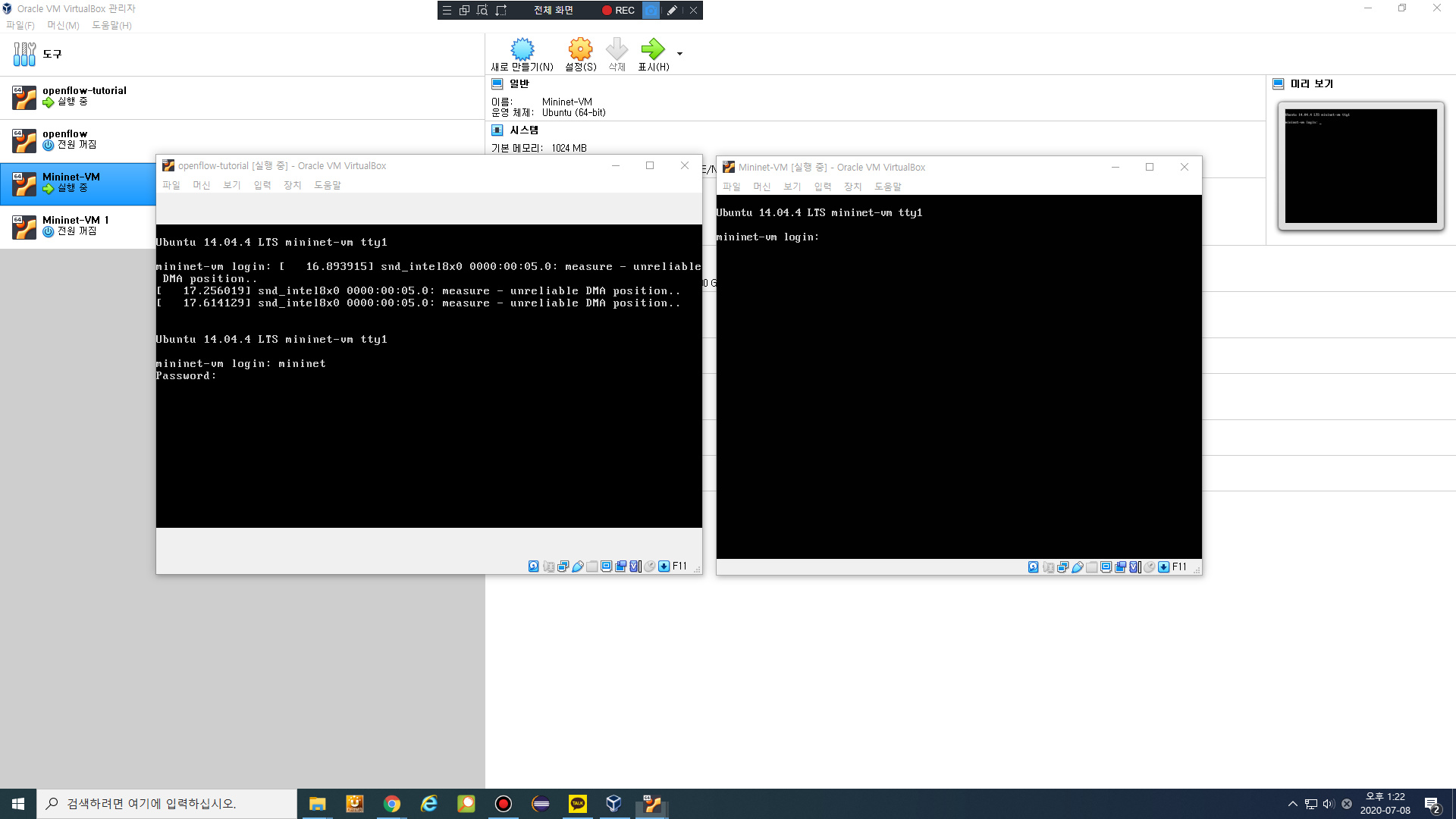1456x819 pixels.
Task: Open File Explorer from the taskbar
Action: pos(317,804)
